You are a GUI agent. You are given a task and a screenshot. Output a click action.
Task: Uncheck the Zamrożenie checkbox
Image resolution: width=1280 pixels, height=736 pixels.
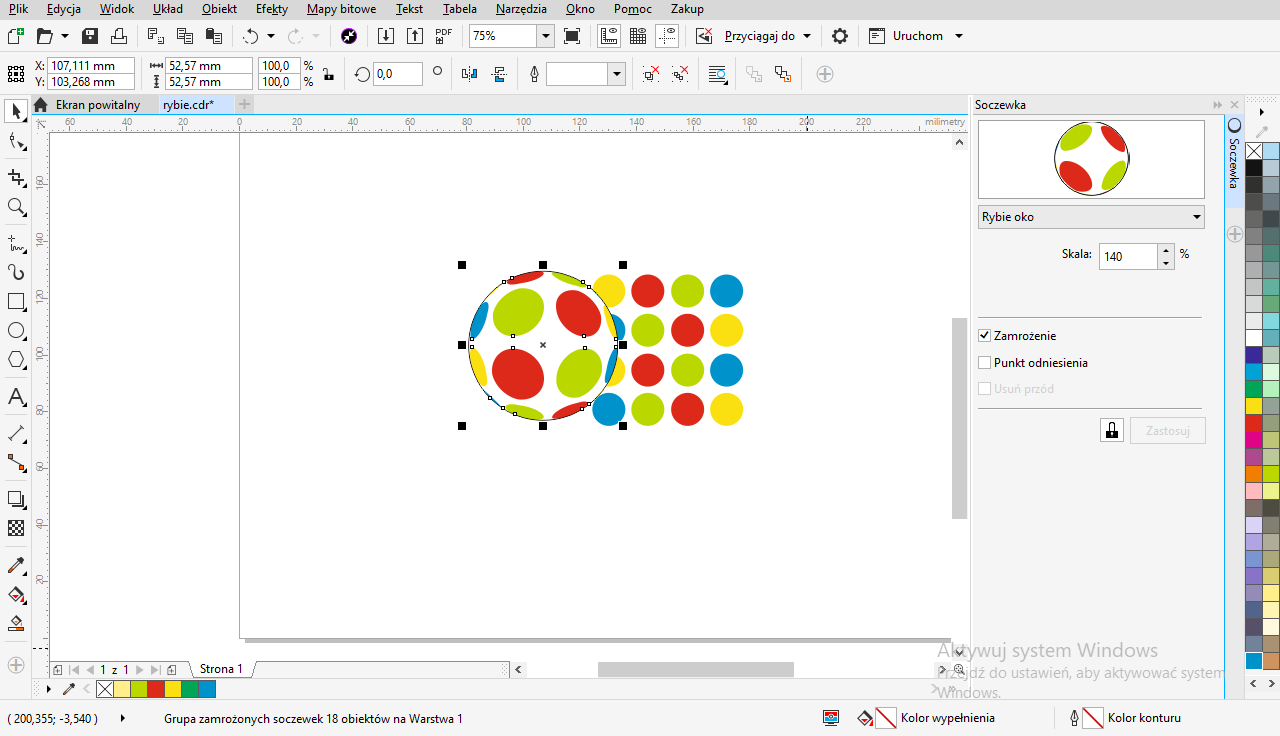click(x=985, y=336)
